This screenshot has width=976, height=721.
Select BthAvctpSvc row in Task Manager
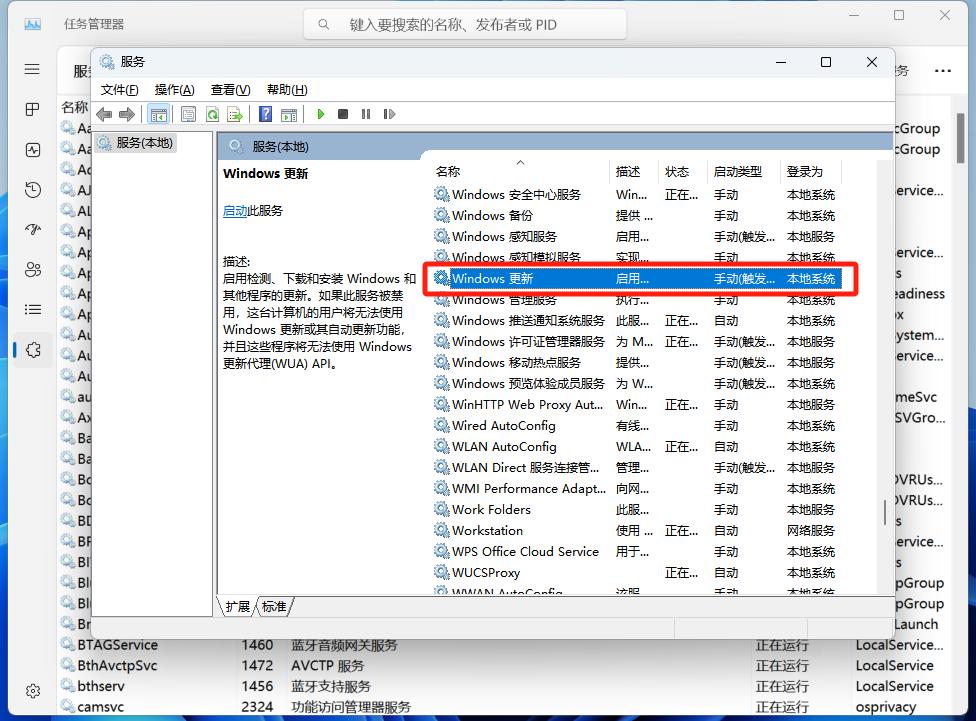[504, 666]
